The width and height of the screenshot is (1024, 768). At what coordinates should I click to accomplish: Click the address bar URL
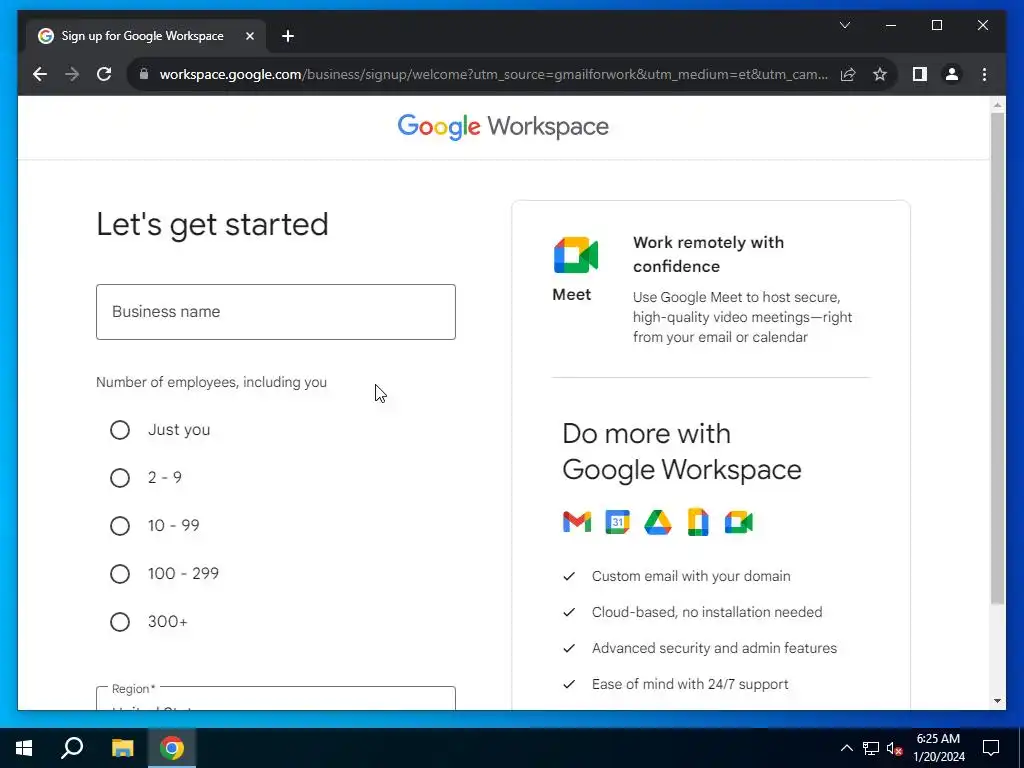click(493, 74)
